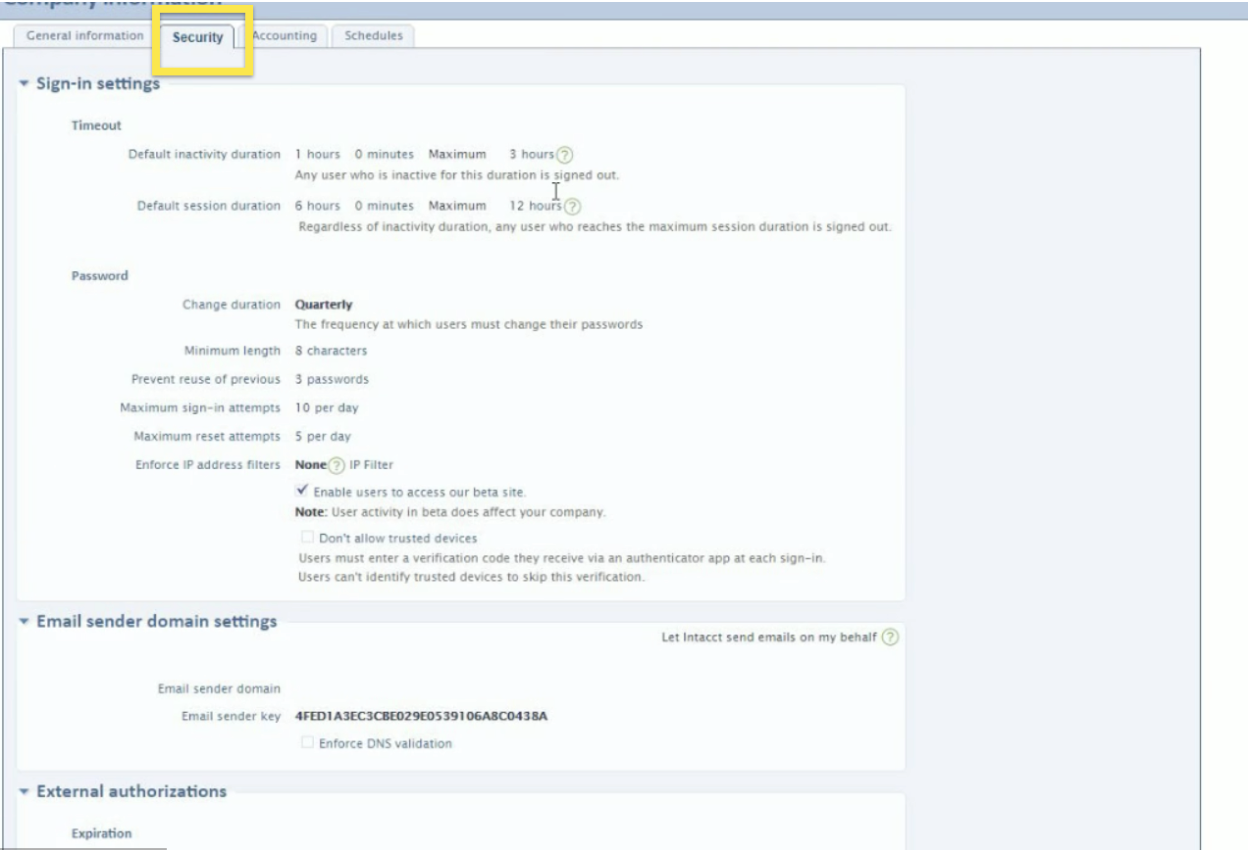1252x850 pixels.
Task: Select the Security tab
Action: coord(197,37)
